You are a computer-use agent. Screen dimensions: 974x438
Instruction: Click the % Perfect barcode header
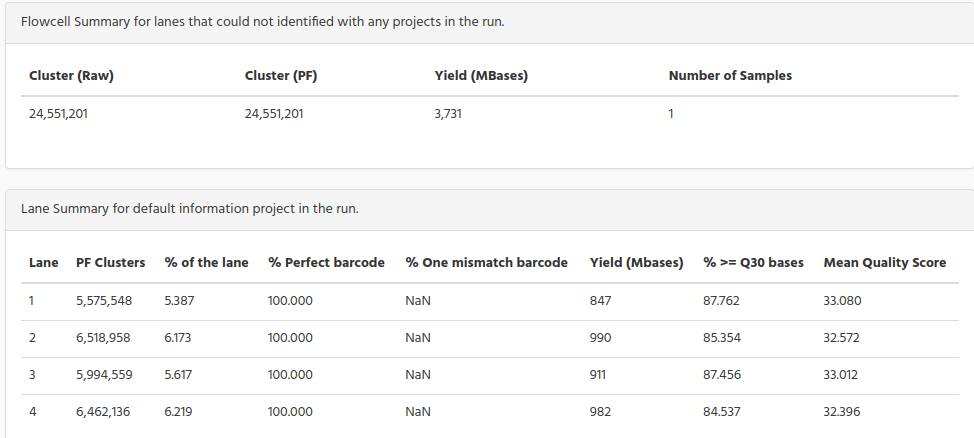[x=326, y=263]
